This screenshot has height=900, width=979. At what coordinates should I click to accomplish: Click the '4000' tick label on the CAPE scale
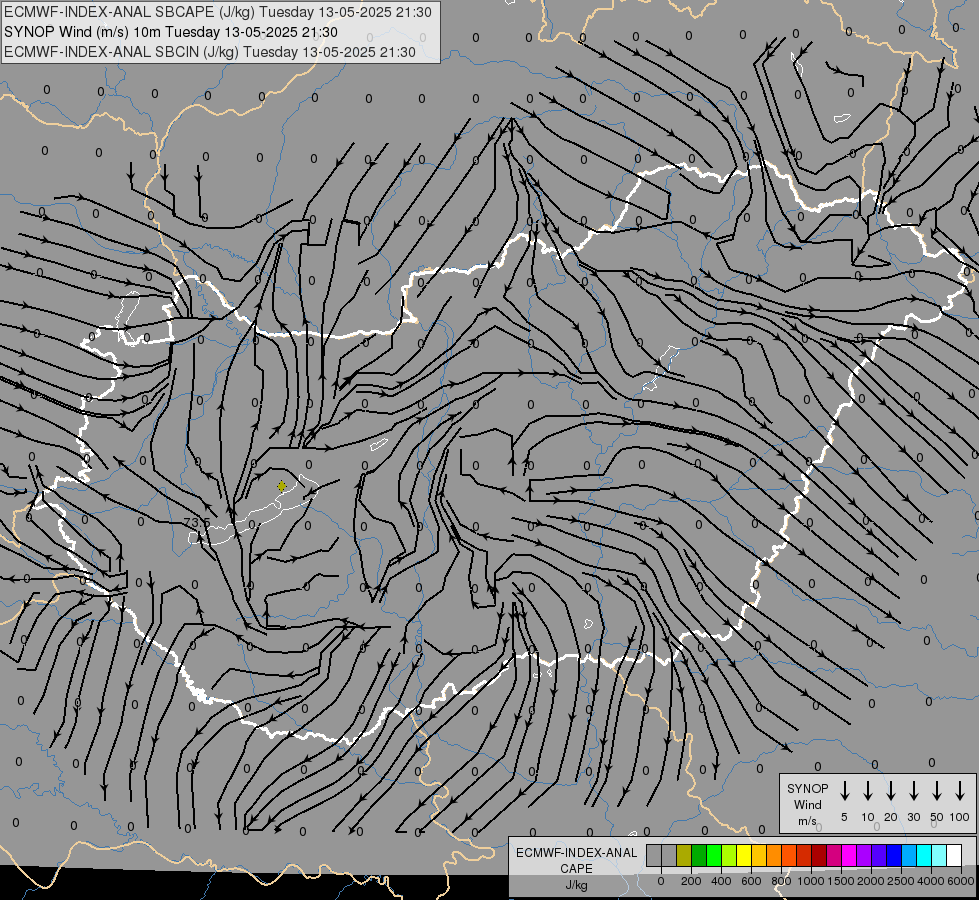[931, 881]
